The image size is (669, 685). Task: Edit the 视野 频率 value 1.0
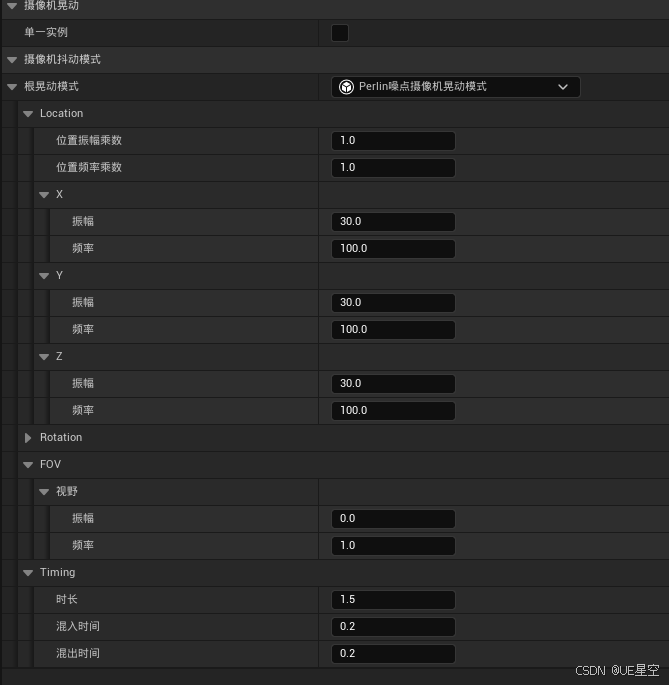pos(393,546)
